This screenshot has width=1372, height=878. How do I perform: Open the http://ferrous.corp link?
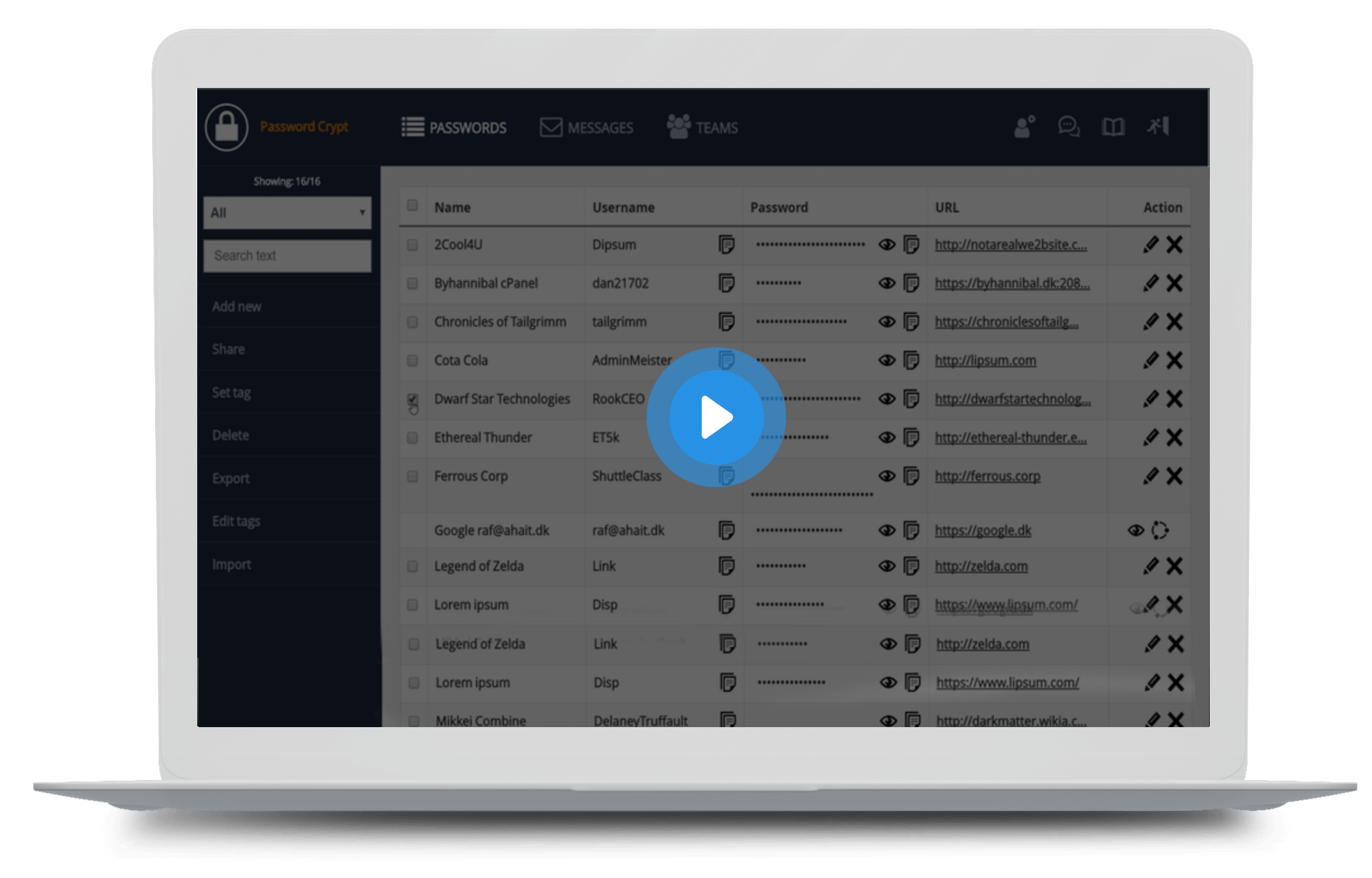[x=987, y=476]
